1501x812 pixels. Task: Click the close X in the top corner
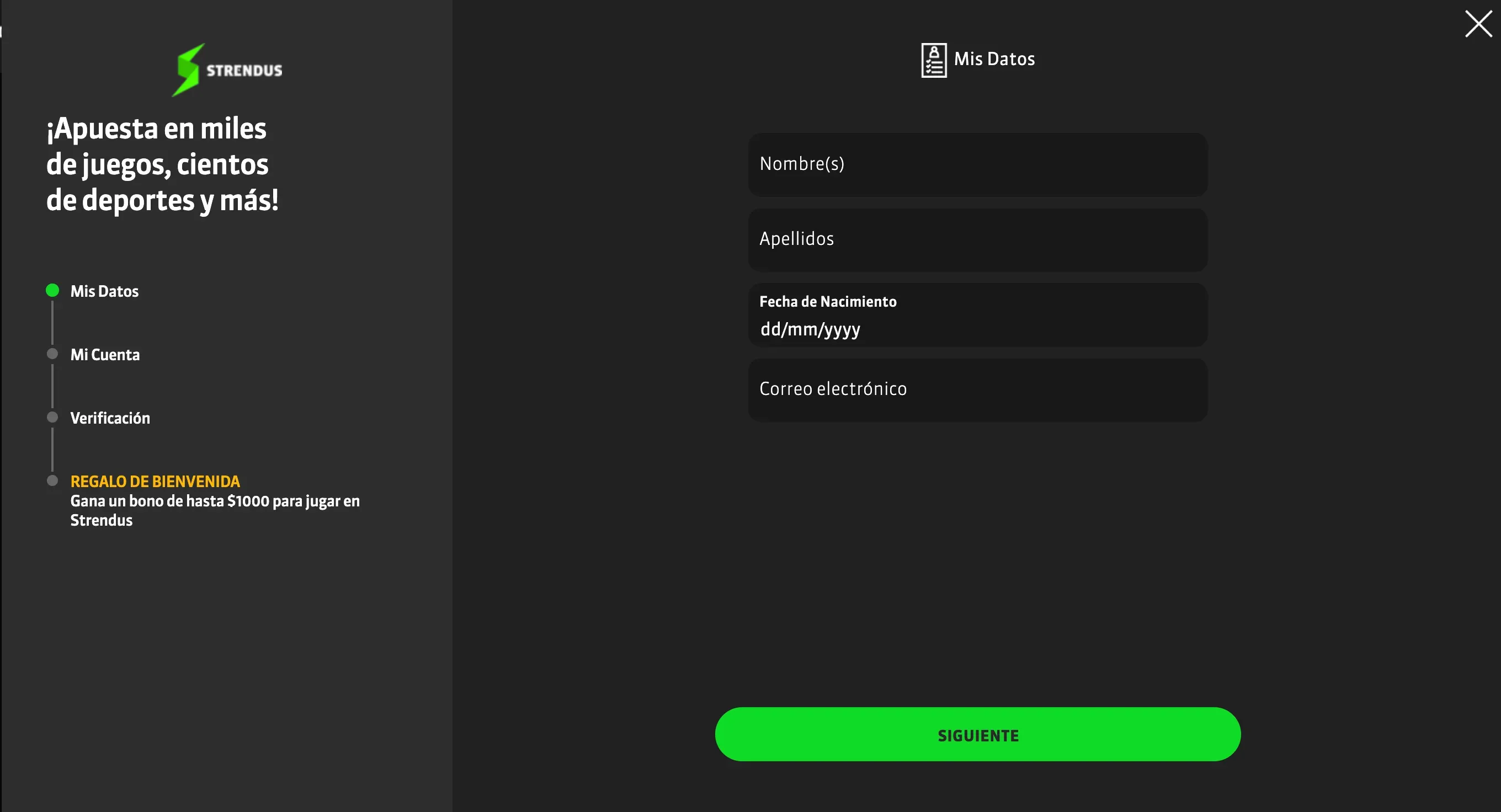1478,24
